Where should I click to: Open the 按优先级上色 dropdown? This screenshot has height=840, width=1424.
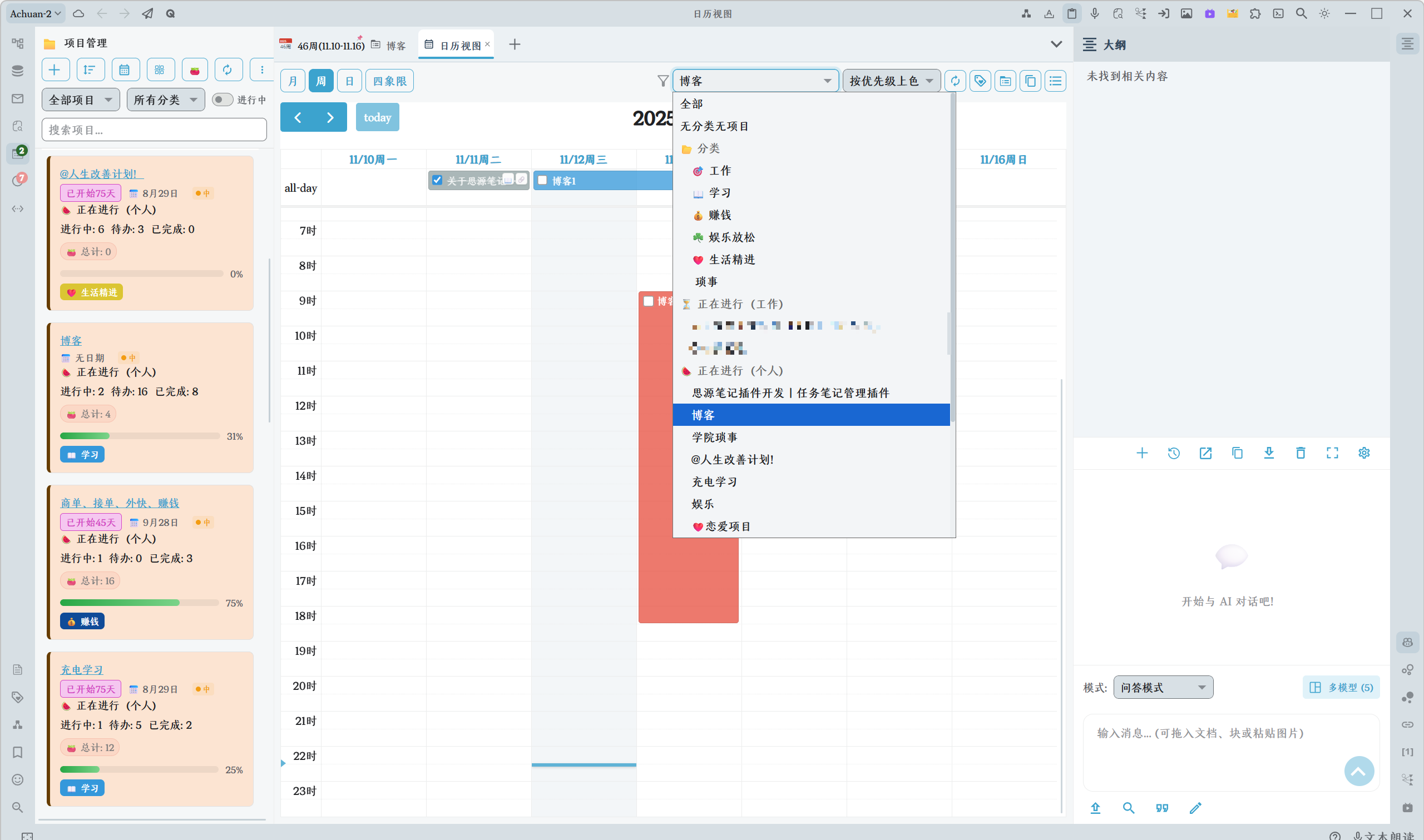coord(891,81)
